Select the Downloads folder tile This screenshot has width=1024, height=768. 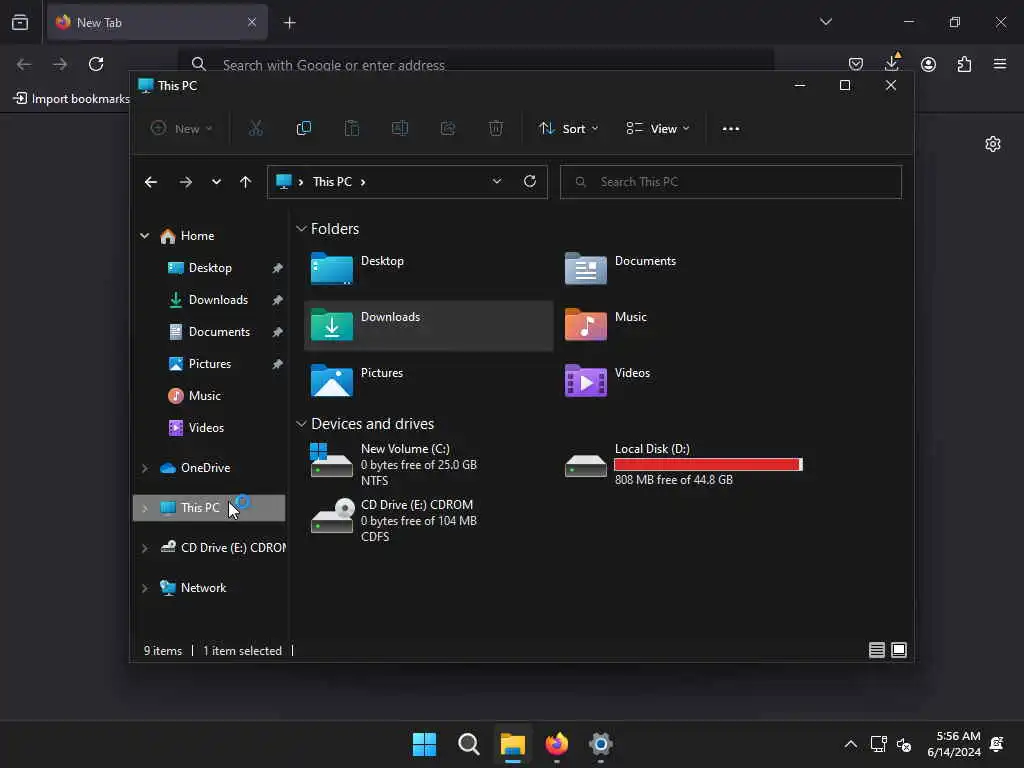(x=428, y=325)
